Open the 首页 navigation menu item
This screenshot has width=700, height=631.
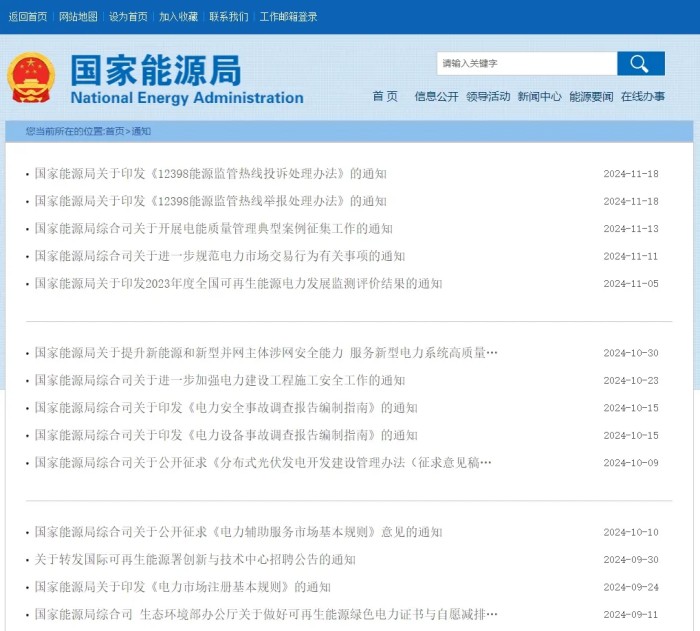pos(385,97)
